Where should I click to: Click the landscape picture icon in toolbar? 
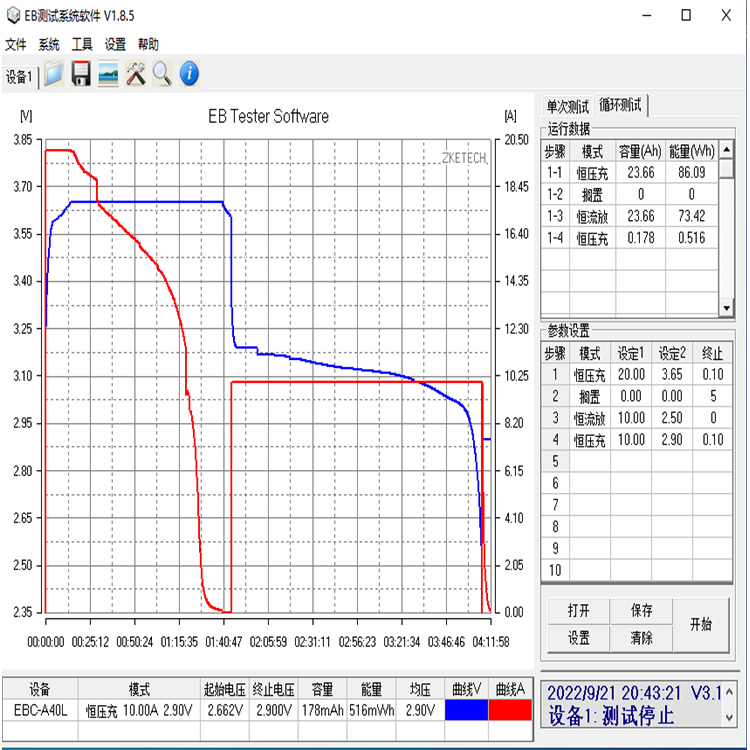(x=108, y=74)
